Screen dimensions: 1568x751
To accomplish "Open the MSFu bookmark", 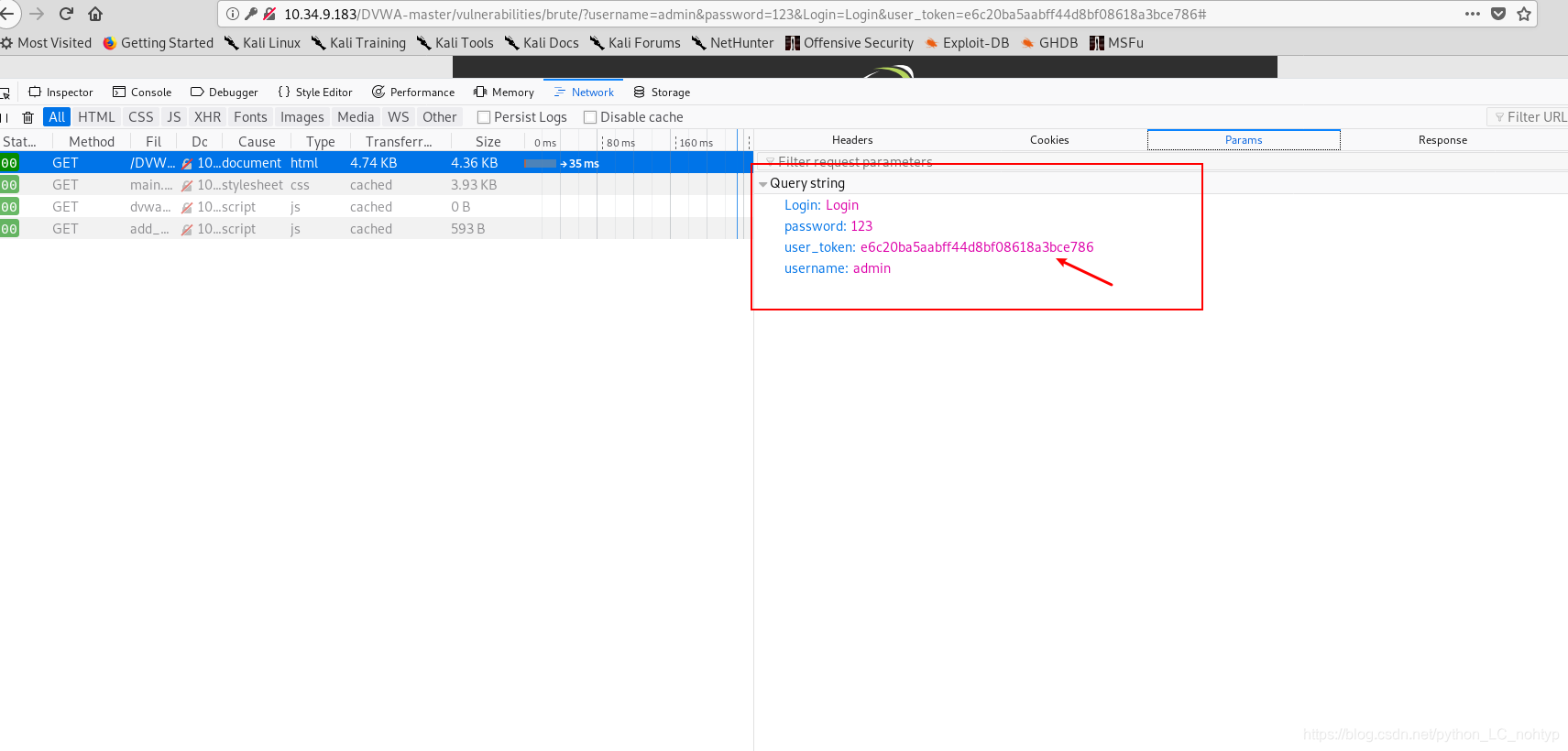I will coord(1116,43).
